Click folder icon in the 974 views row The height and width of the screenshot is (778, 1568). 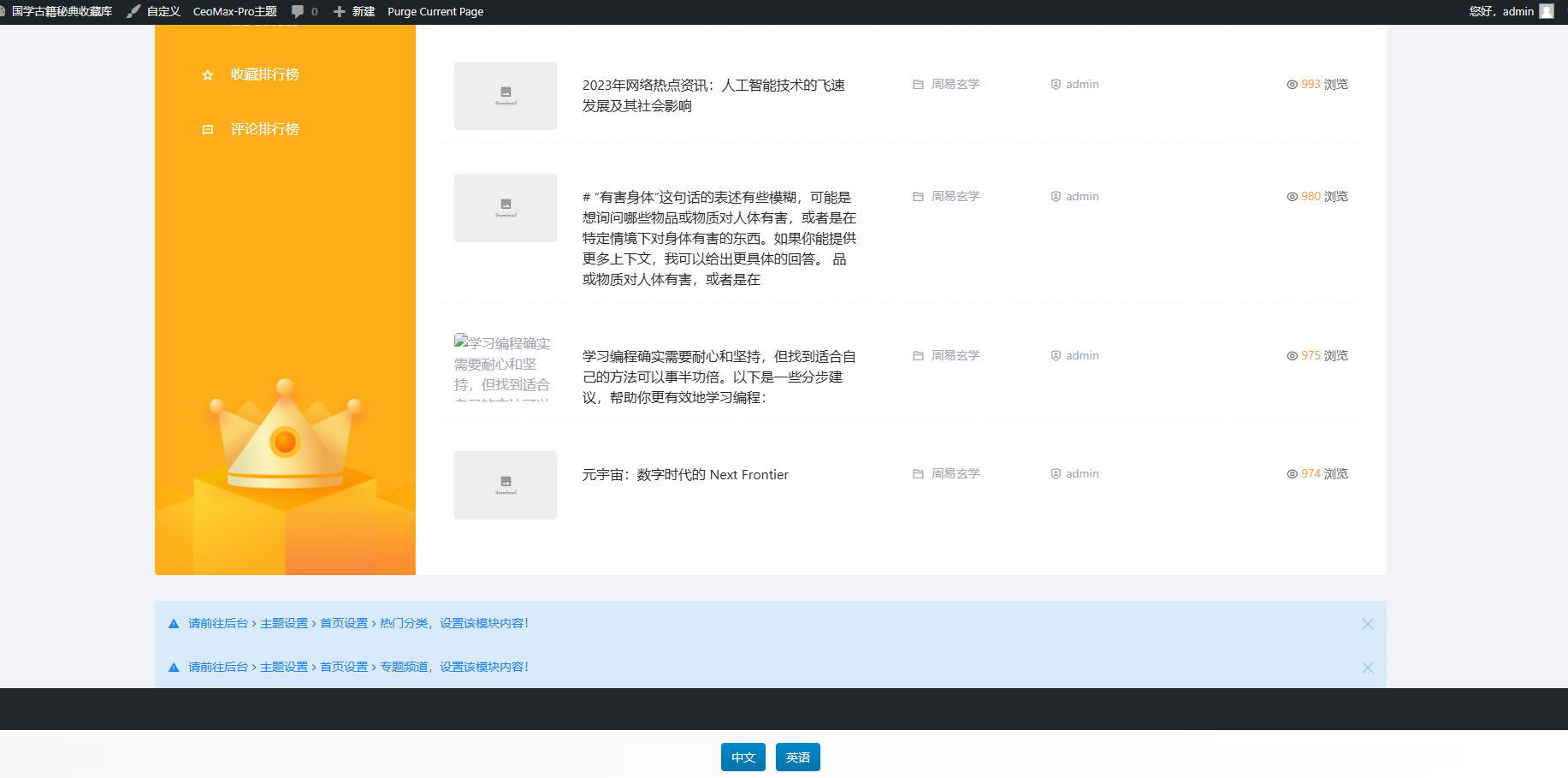click(918, 474)
